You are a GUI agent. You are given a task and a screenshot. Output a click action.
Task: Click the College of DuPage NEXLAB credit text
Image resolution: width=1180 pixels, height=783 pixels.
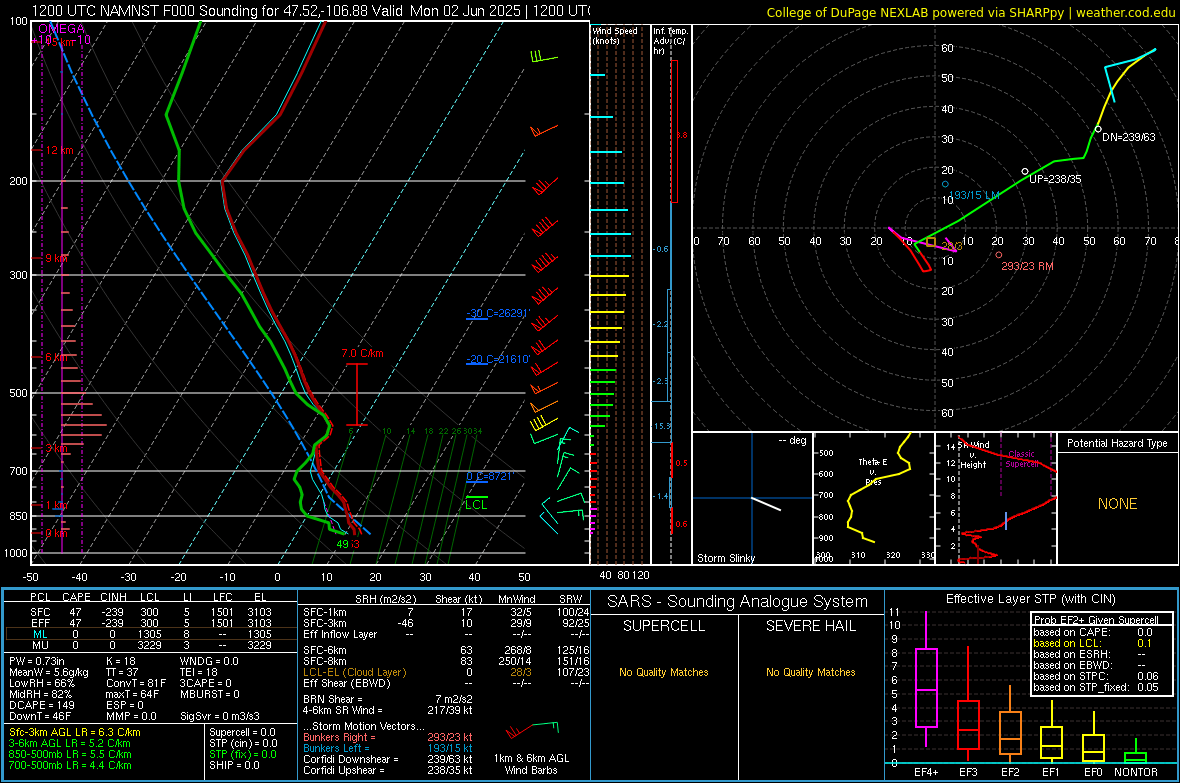point(971,12)
